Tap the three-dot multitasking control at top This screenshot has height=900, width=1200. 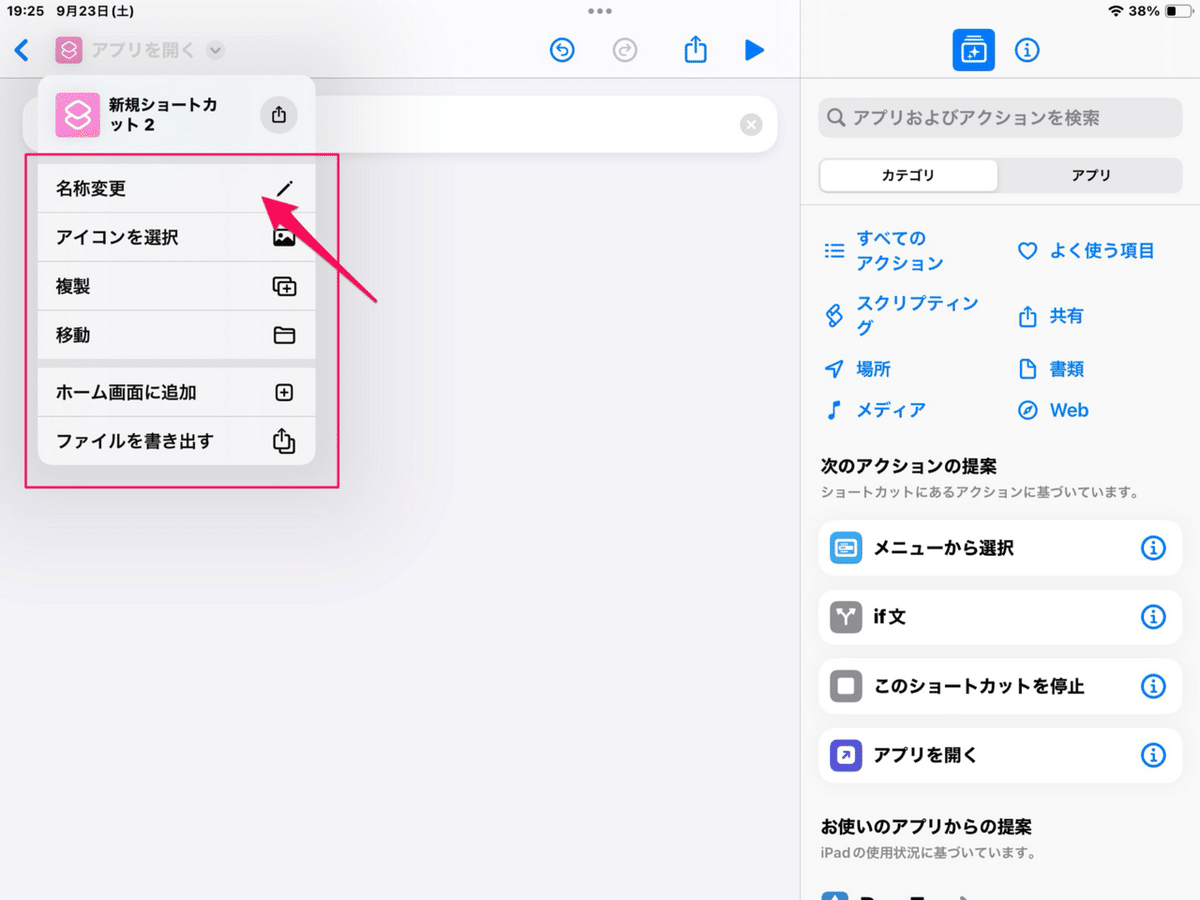600,11
